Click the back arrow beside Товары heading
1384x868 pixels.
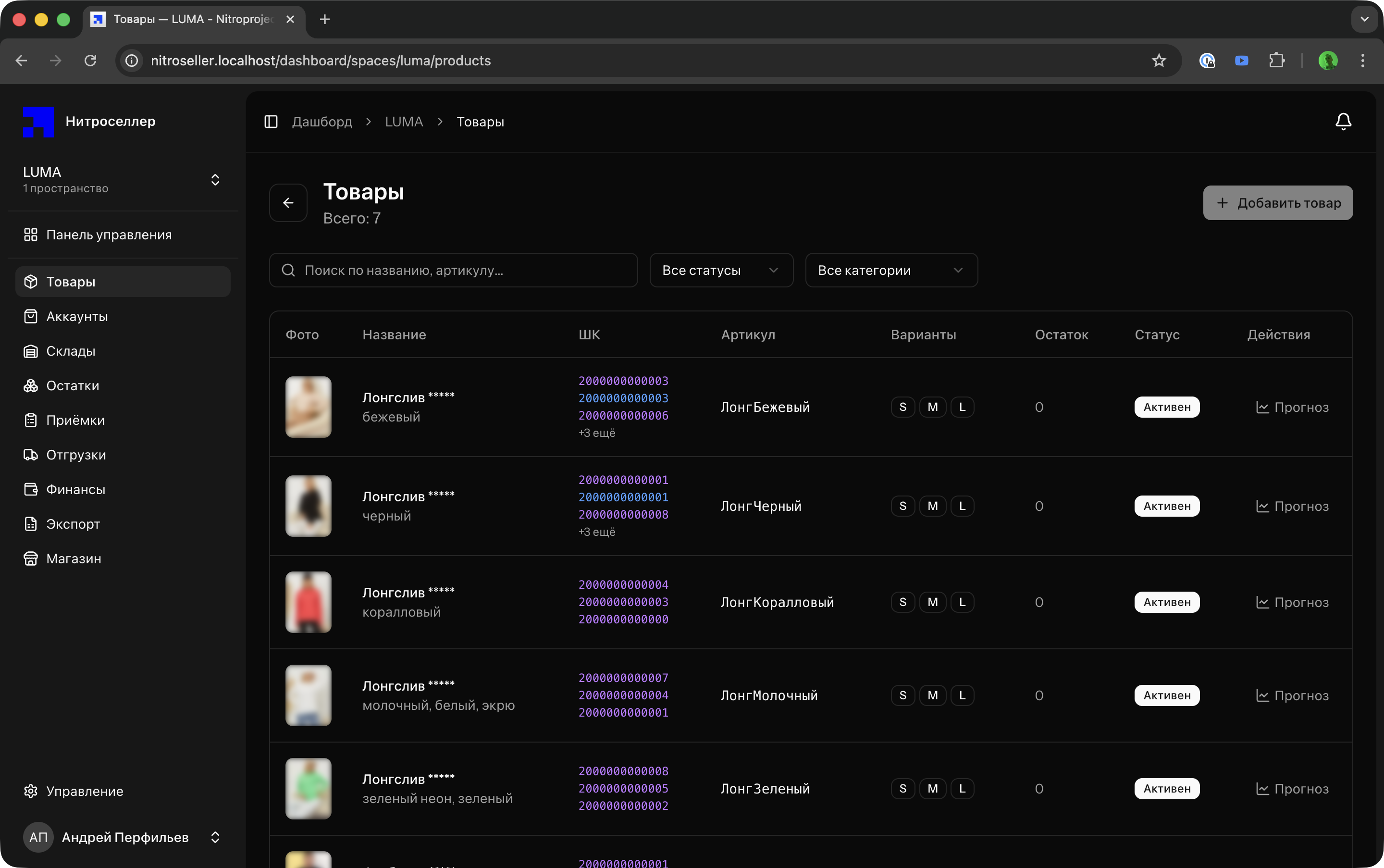click(x=288, y=203)
